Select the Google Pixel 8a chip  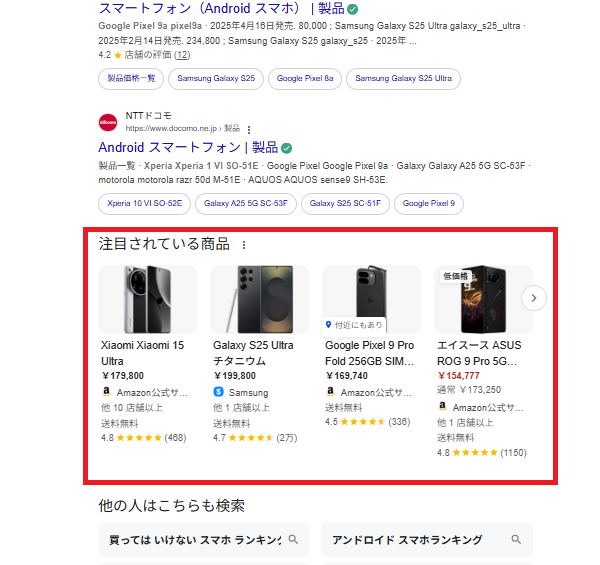pos(305,79)
